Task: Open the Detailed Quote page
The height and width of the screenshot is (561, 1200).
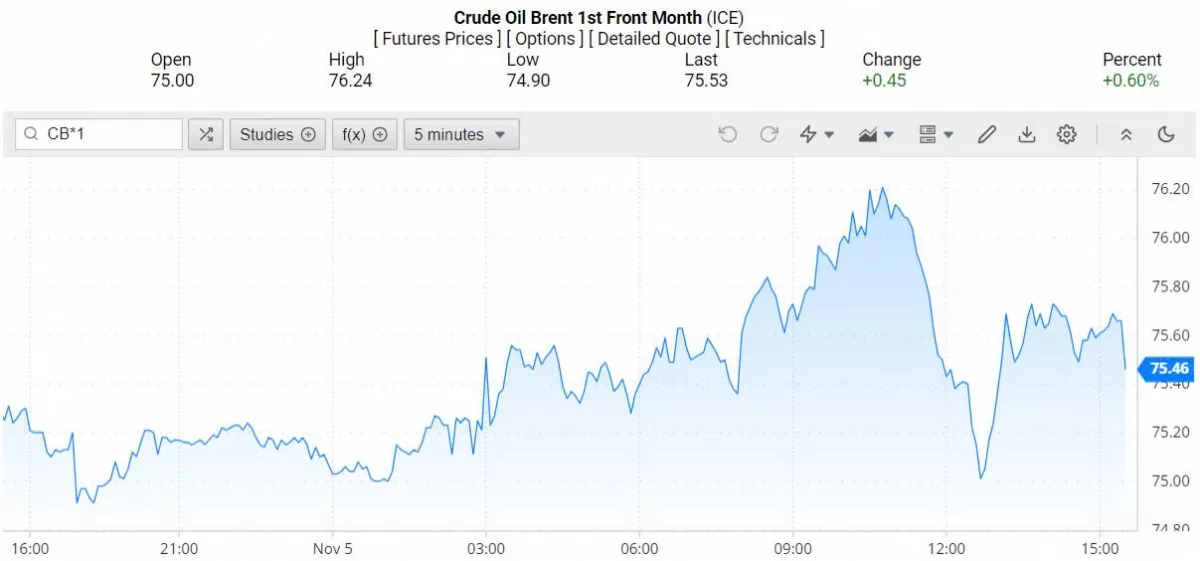Action: pos(654,39)
